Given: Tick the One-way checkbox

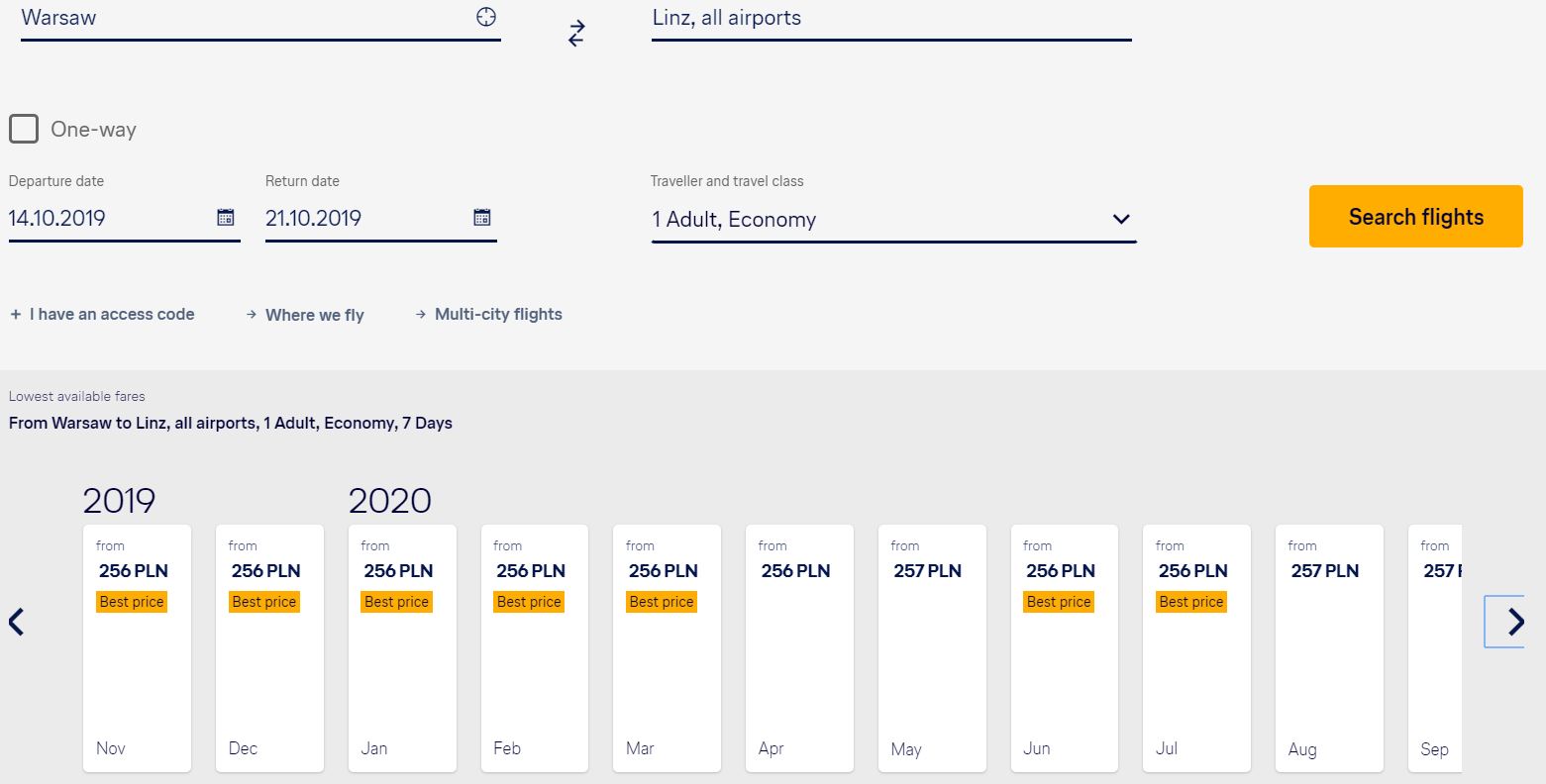Looking at the screenshot, I should click(24, 129).
